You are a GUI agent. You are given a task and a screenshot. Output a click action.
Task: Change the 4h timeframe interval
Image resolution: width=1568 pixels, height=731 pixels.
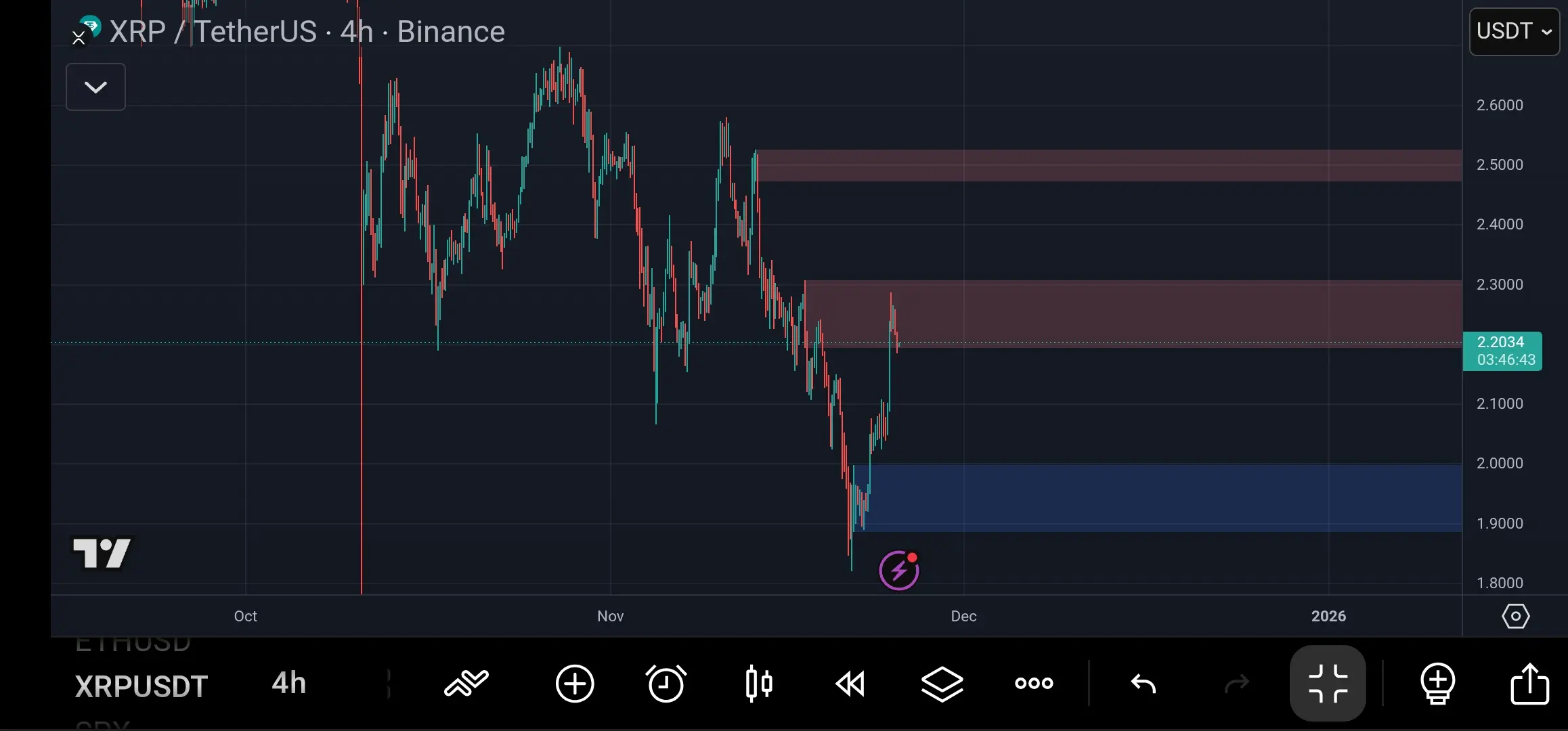289,684
